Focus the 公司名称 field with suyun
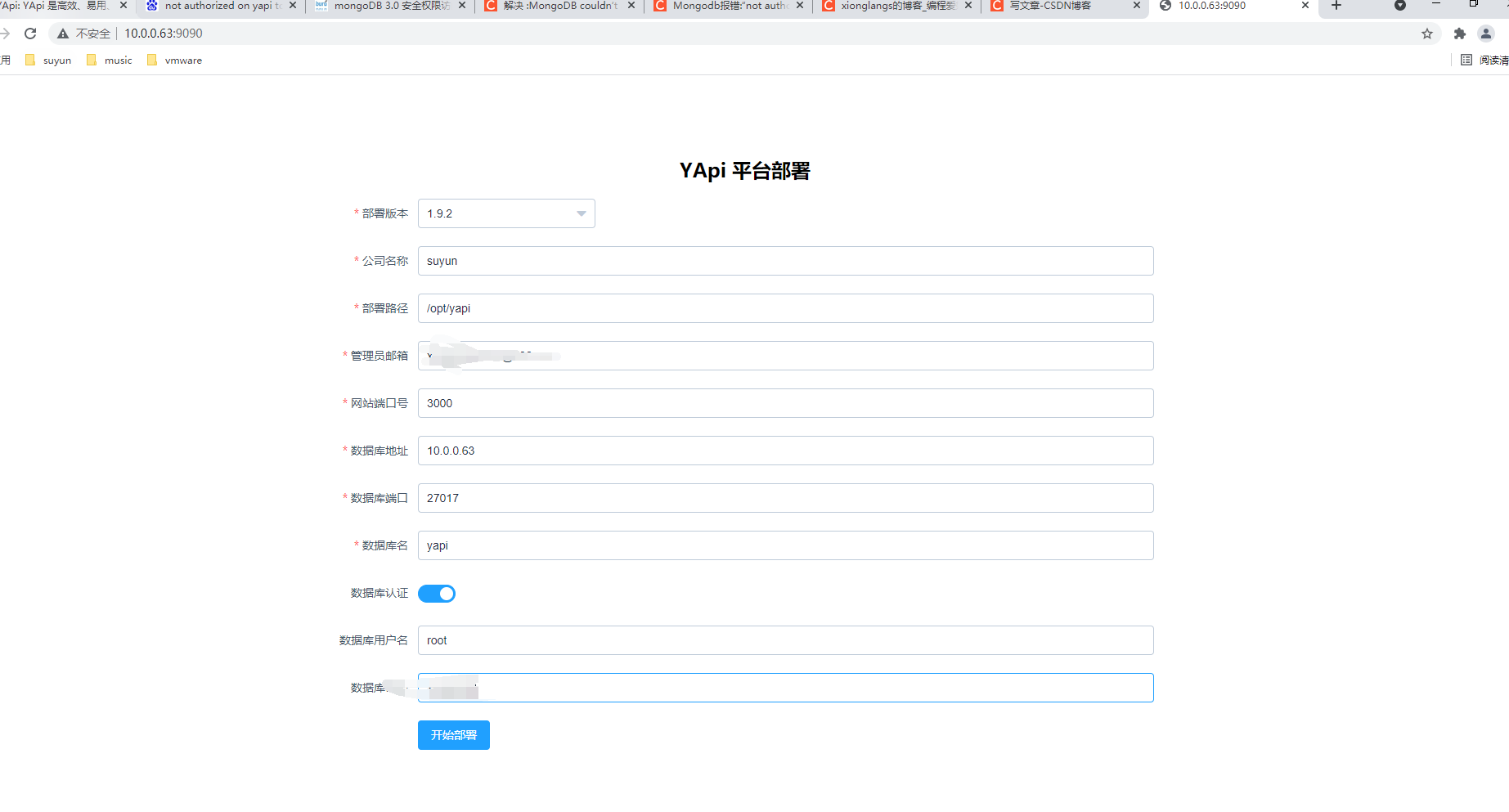 click(786, 261)
